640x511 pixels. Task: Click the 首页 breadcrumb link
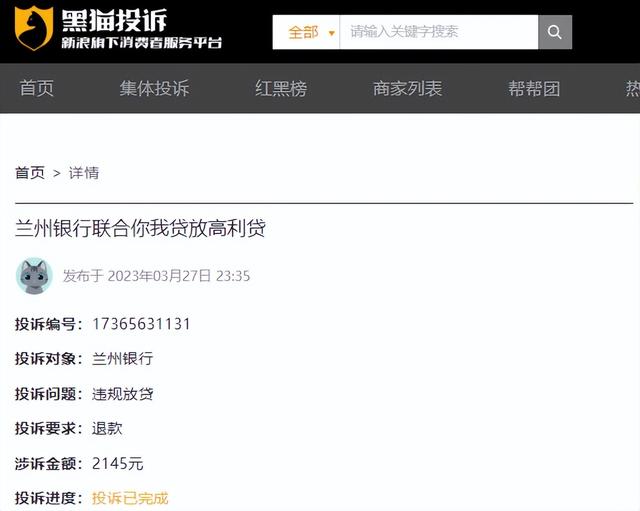click(x=30, y=173)
